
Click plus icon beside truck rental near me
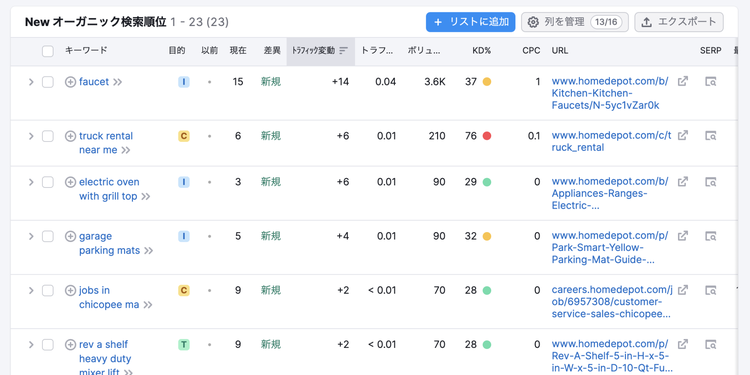pyautogui.click(x=70, y=136)
